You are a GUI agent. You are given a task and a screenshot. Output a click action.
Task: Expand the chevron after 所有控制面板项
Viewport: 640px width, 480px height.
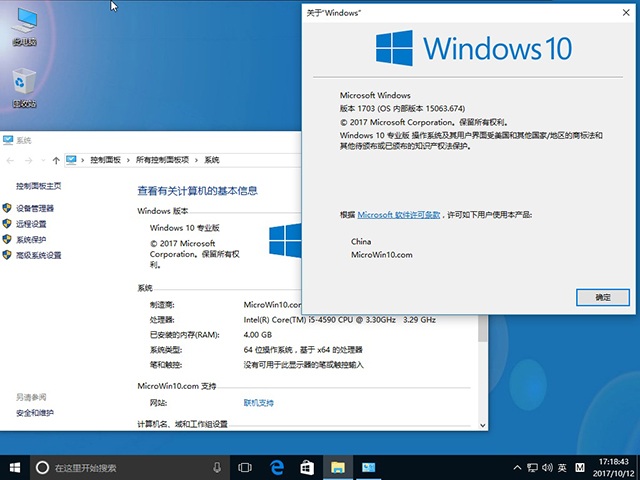pyautogui.click(x=196, y=160)
